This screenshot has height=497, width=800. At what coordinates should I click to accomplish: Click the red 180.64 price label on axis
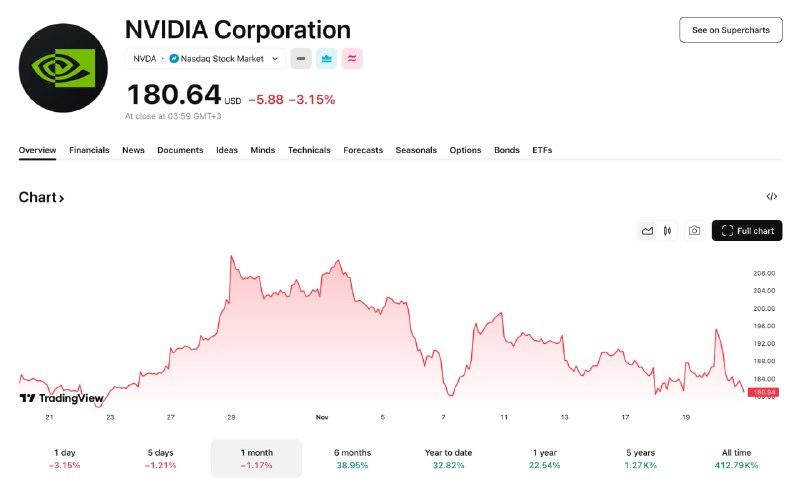pos(763,392)
